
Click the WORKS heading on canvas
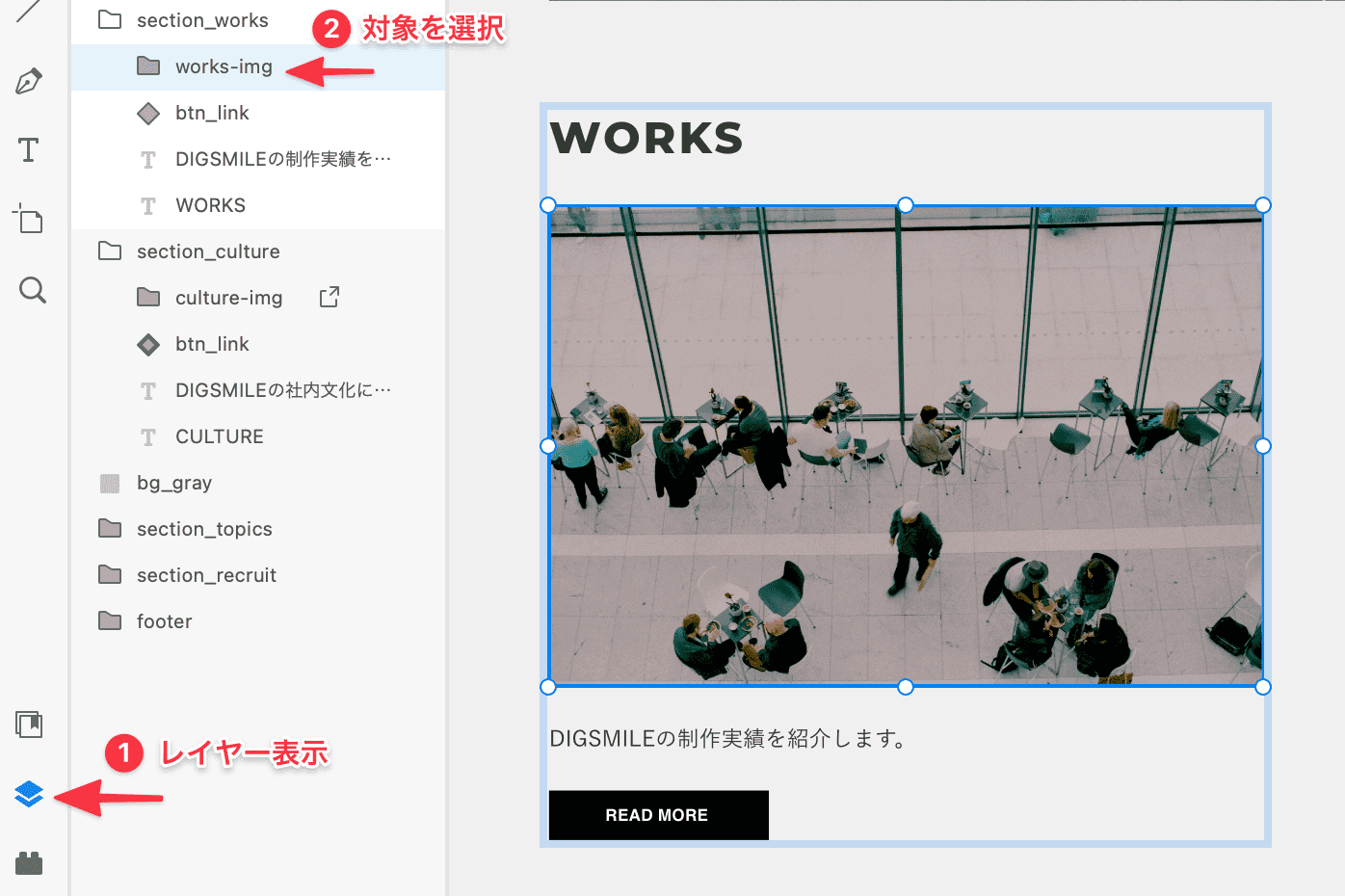point(646,138)
